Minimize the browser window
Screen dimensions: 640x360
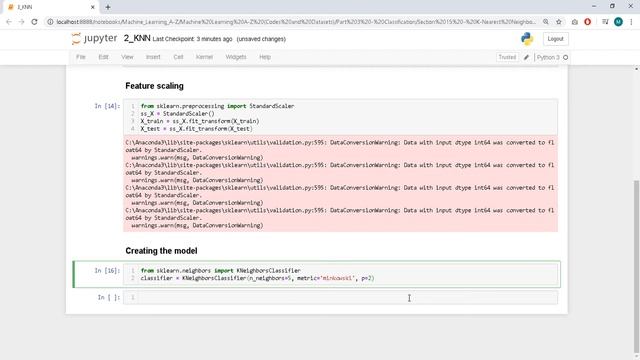[x=594, y=6]
